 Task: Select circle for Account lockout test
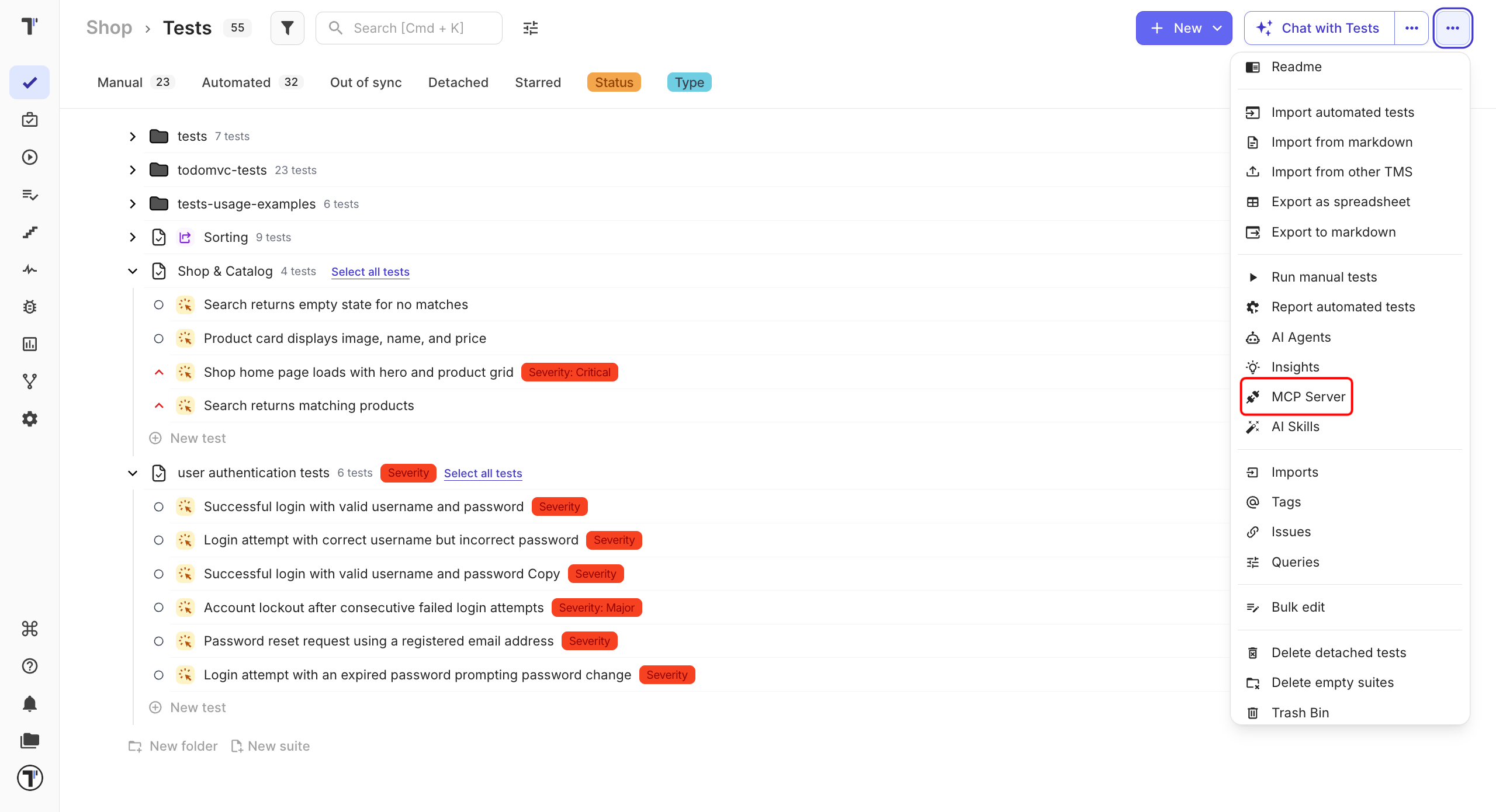tap(158, 608)
